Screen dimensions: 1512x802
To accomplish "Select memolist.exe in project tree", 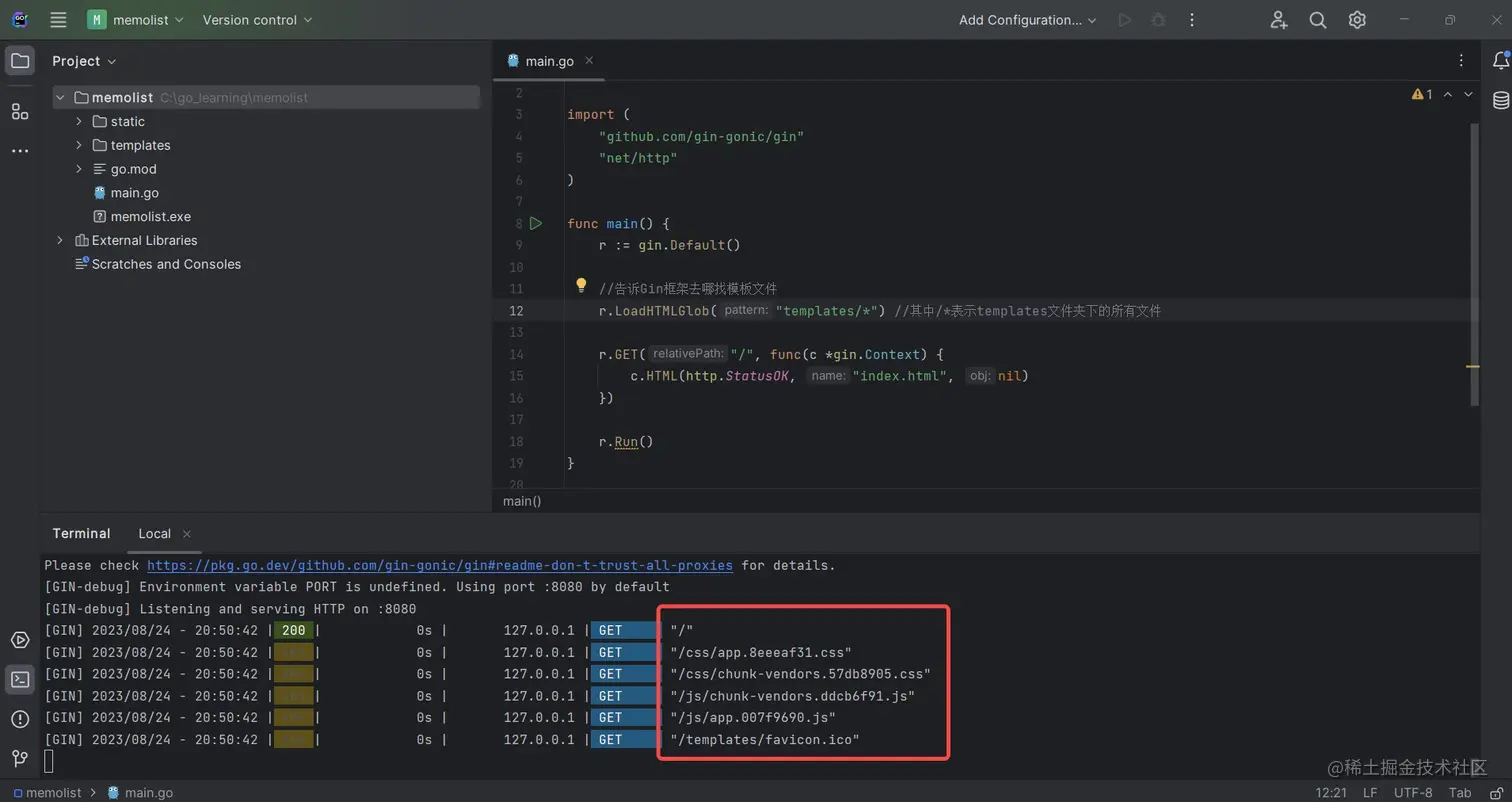I will click(150, 216).
